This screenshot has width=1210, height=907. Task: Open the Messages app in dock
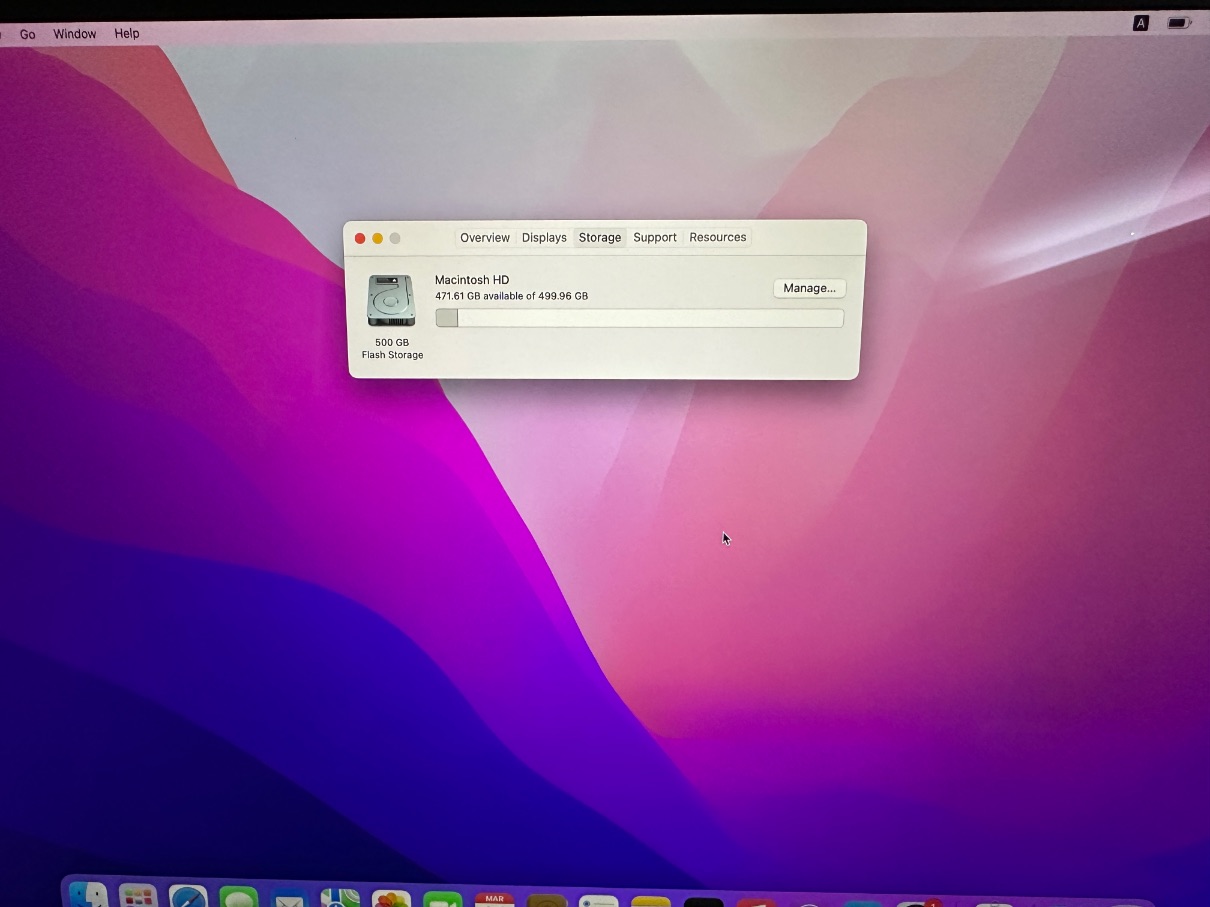click(239, 899)
